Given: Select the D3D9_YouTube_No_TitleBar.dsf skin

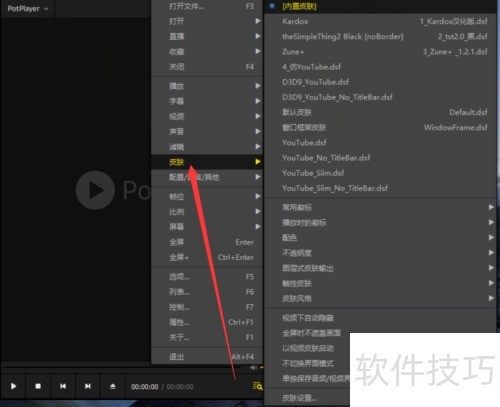Looking at the screenshot, I should [x=380, y=97].
